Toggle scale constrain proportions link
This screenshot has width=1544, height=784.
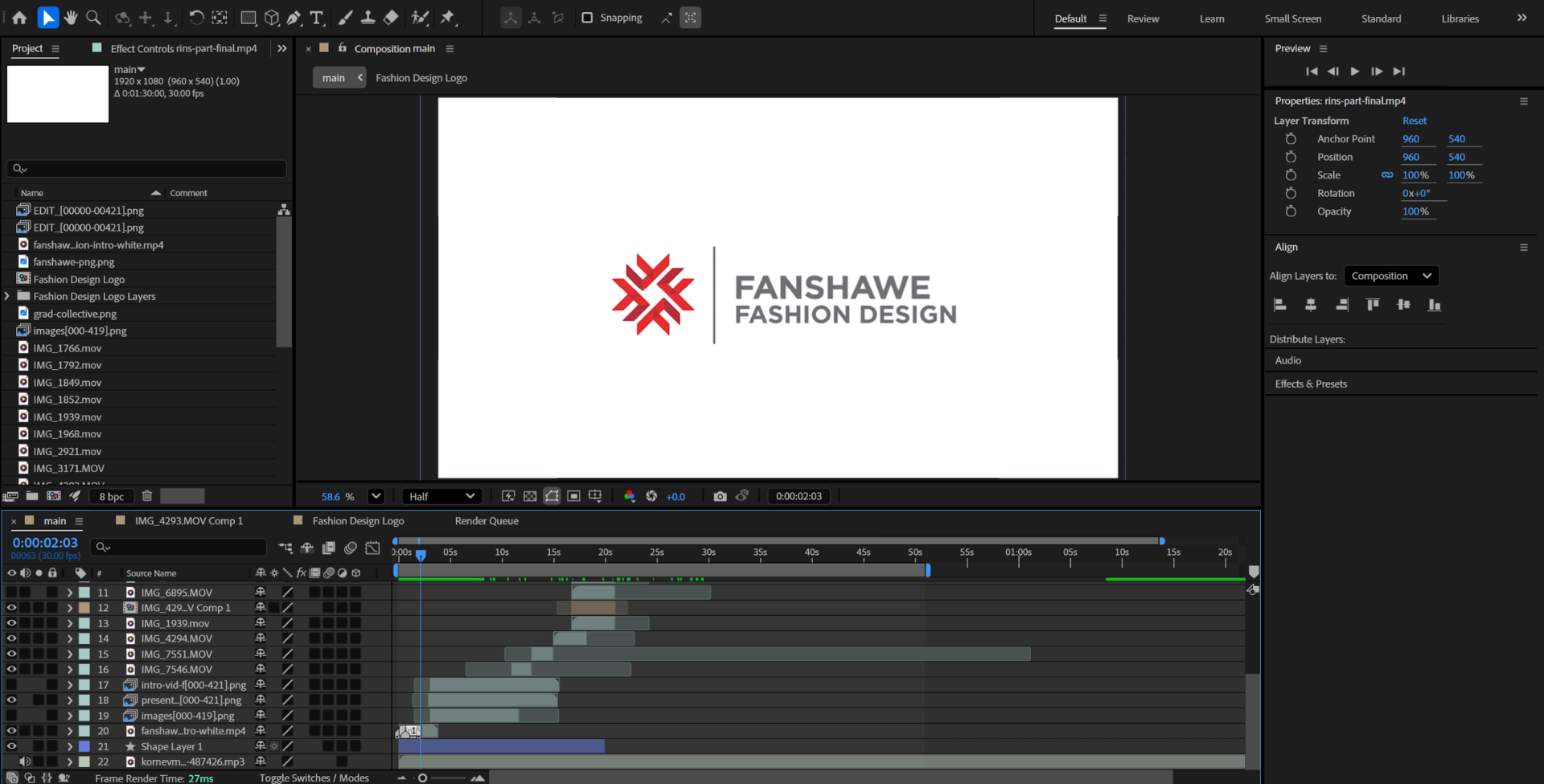tap(1387, 174)
